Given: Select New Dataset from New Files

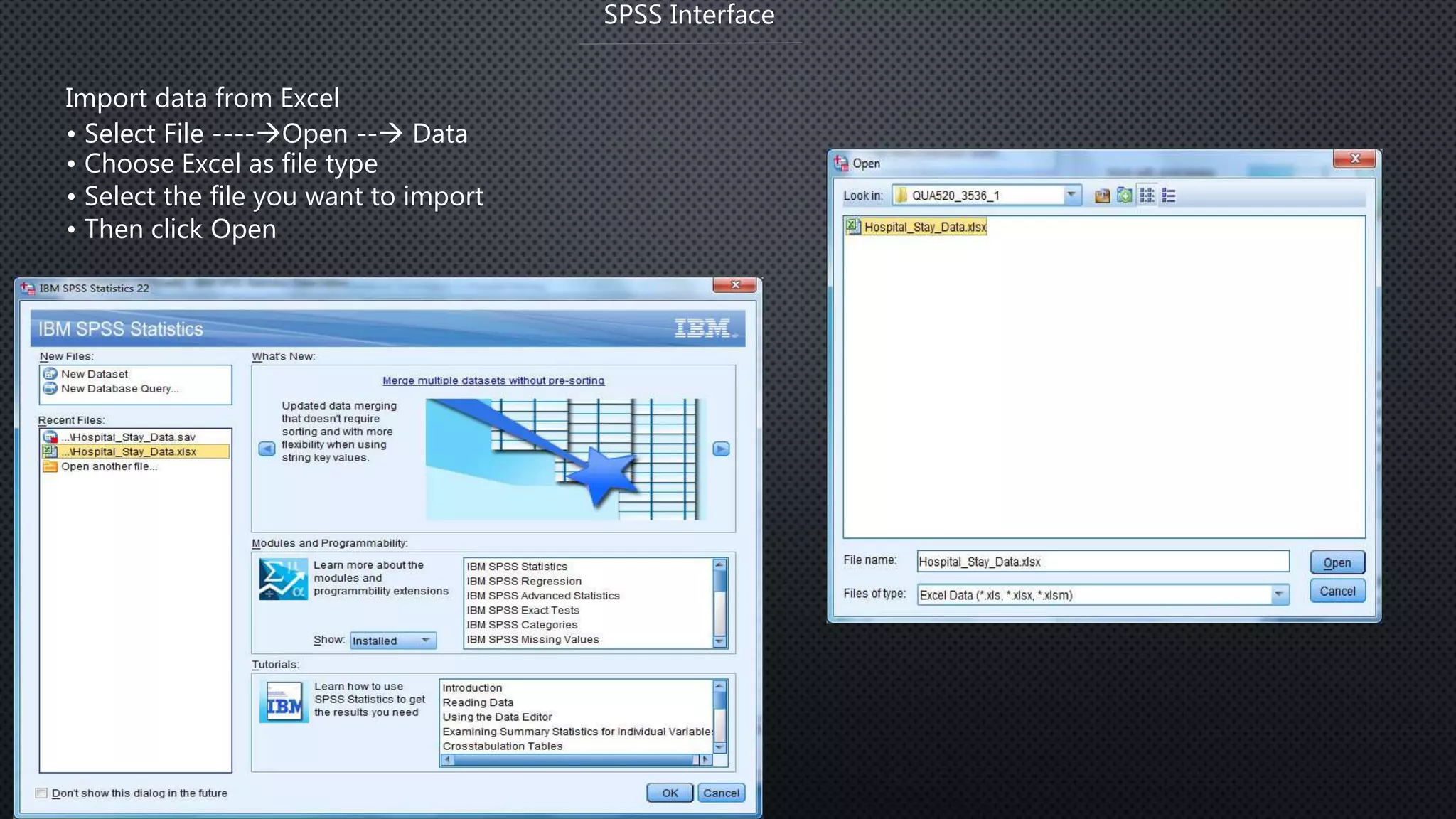Looking at the screenshot, I should 94,374.
